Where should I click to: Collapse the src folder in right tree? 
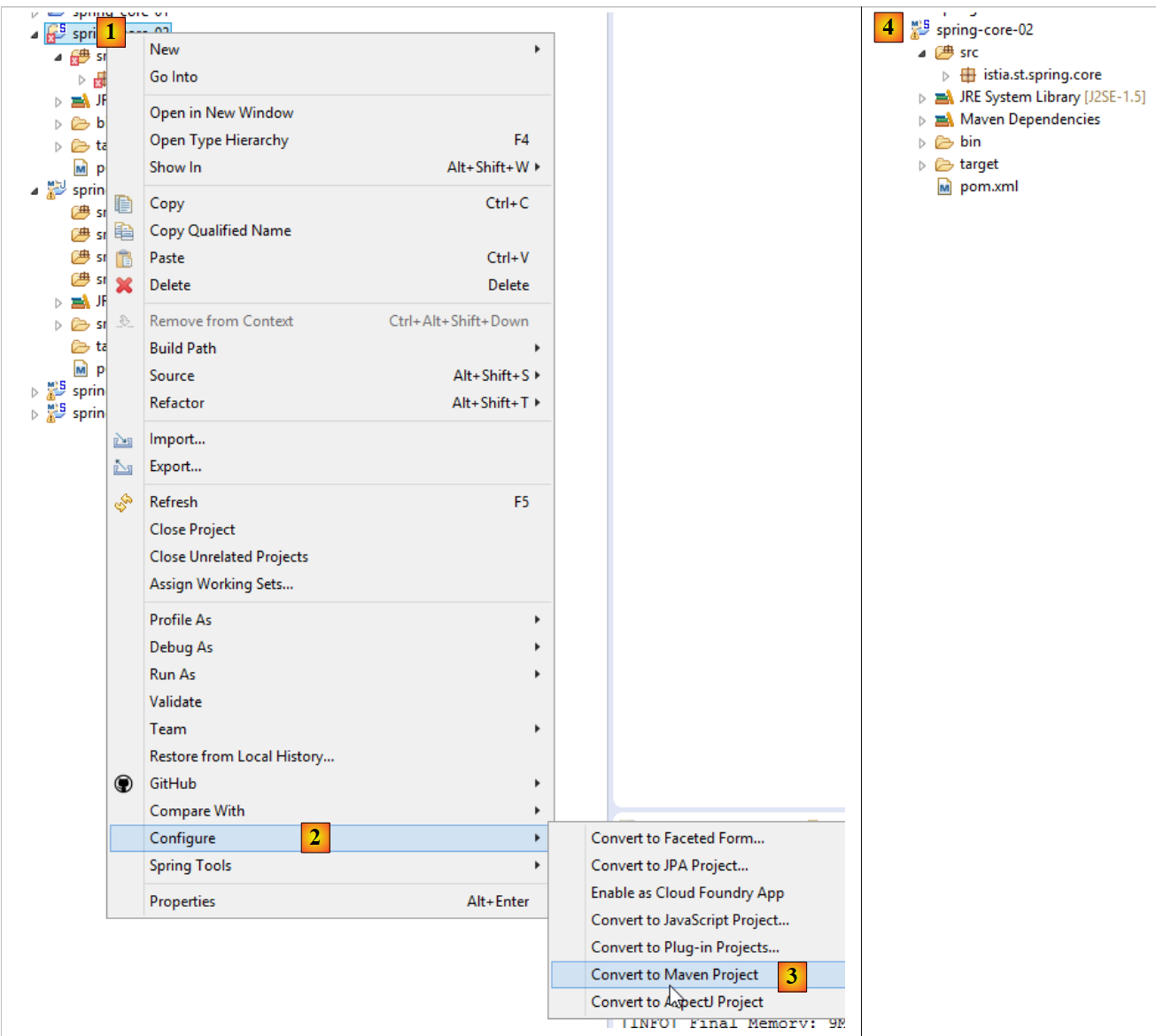click(x=922, y=53)
